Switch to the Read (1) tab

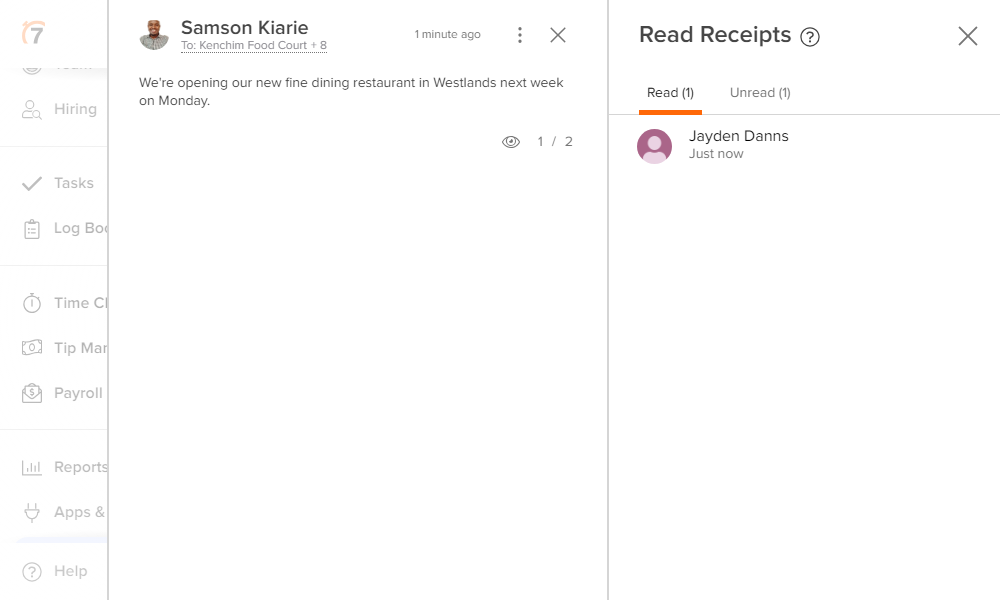(670, 93)
